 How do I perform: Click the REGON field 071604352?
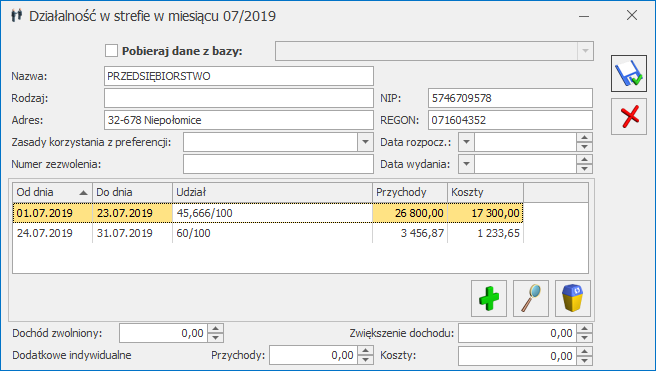point(510,120)
